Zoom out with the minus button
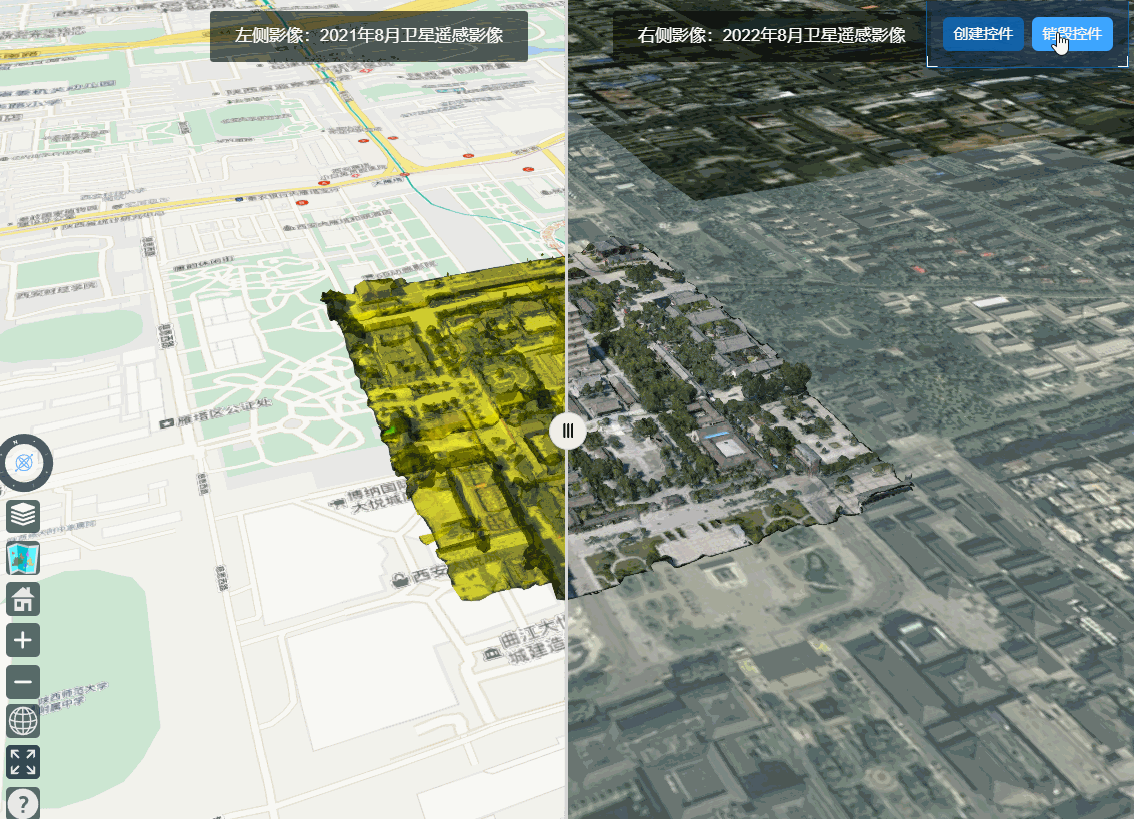 coord(23,682)
